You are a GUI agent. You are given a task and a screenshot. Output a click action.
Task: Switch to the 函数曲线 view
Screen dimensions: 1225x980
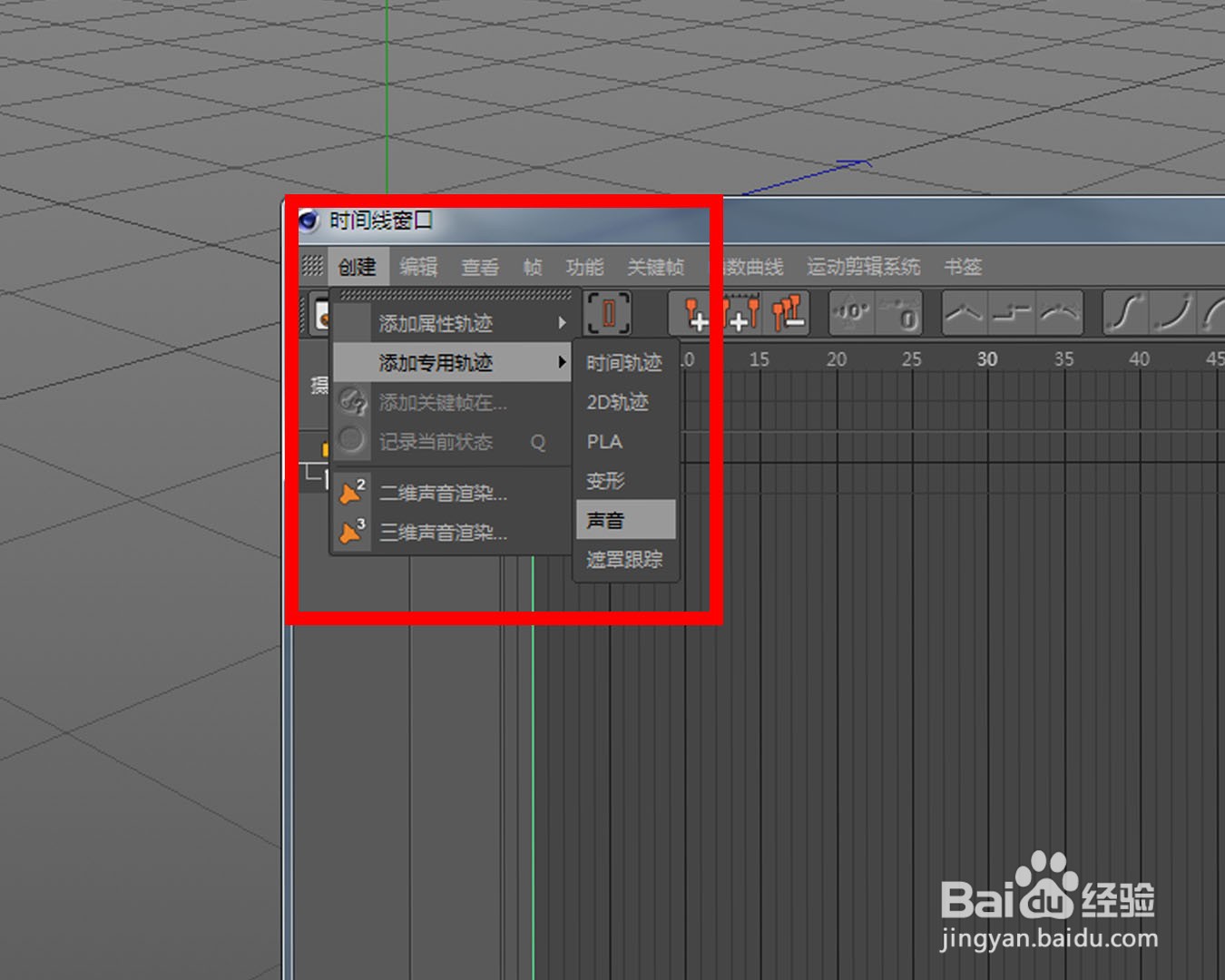click(753, 267)
